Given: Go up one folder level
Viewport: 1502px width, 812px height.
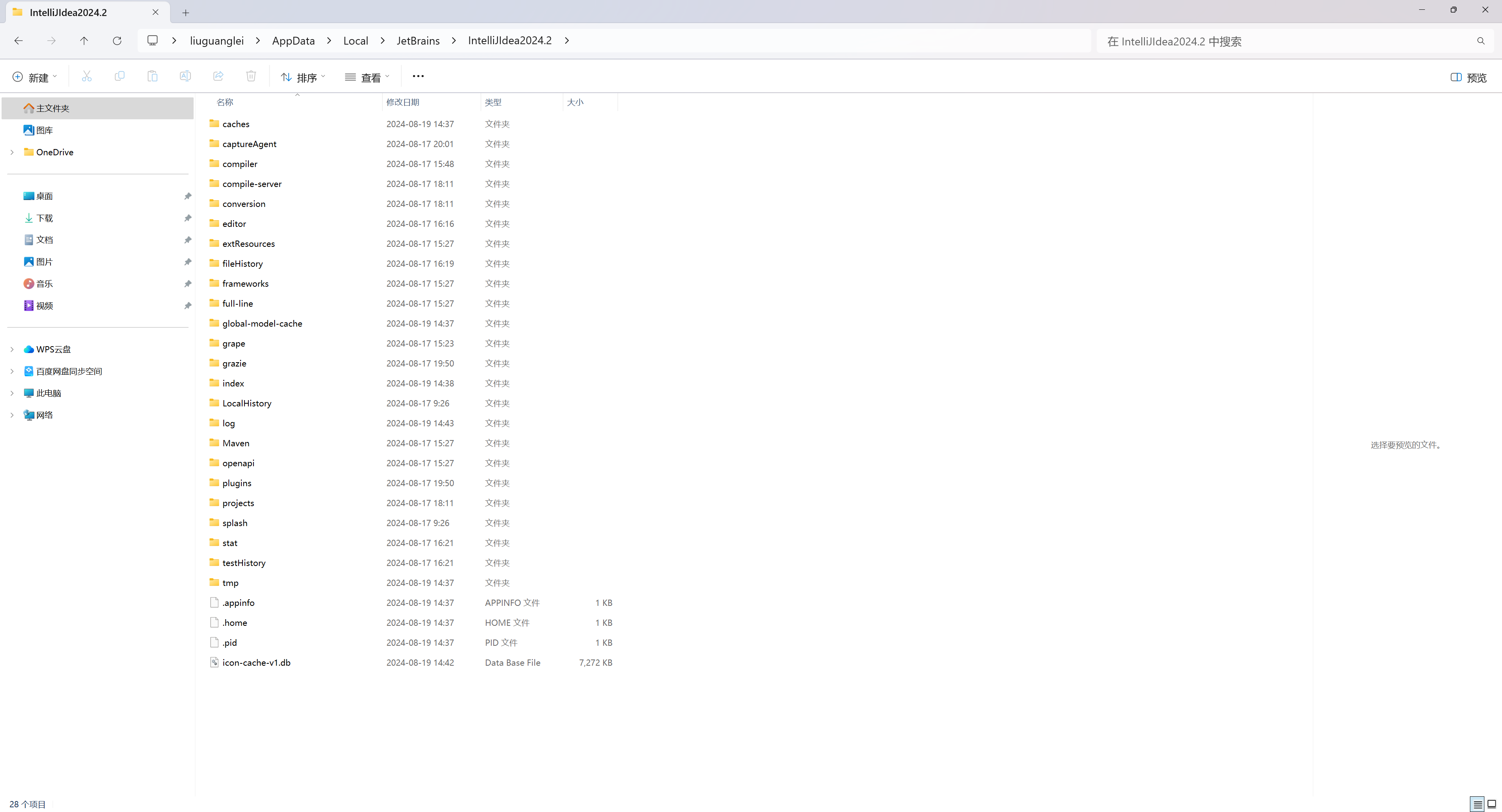Looking at the screenshot, I should pyautogui.click(x=84, y=41).
